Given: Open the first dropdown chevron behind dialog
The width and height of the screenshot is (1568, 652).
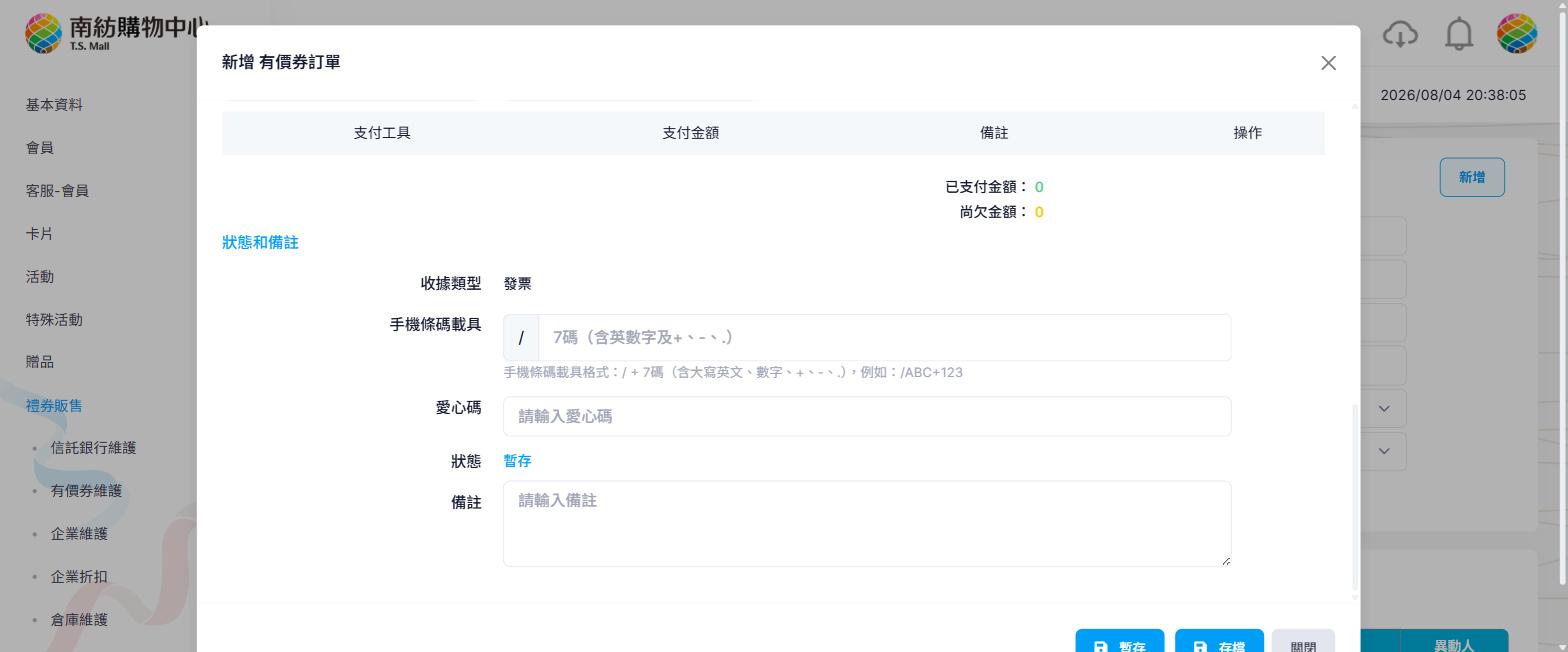Looking at the screenshot, I should [1384, 408].
